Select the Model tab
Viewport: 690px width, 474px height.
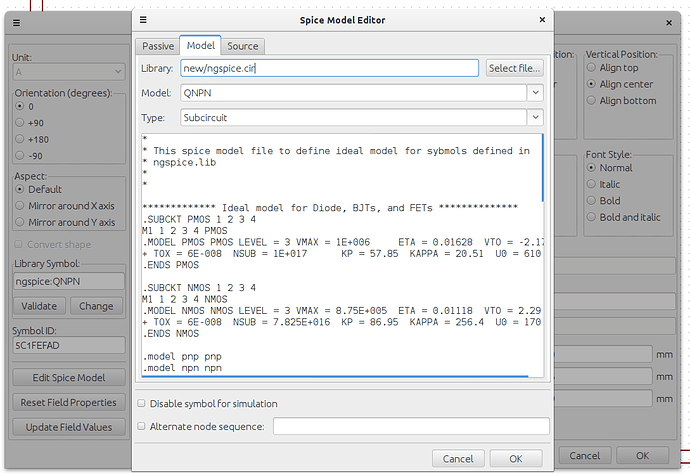click(201, 45)
